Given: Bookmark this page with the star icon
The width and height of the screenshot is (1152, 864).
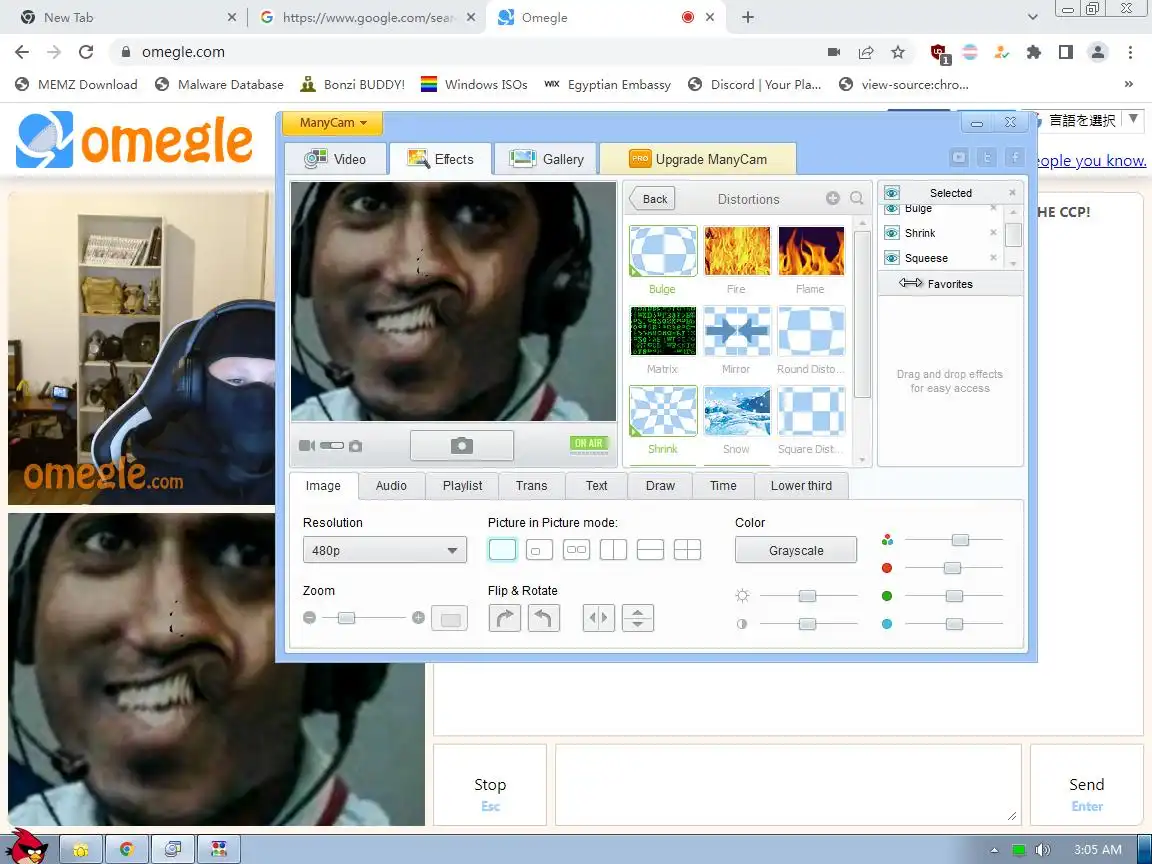Looking at the screenshot, I should 898,52.
